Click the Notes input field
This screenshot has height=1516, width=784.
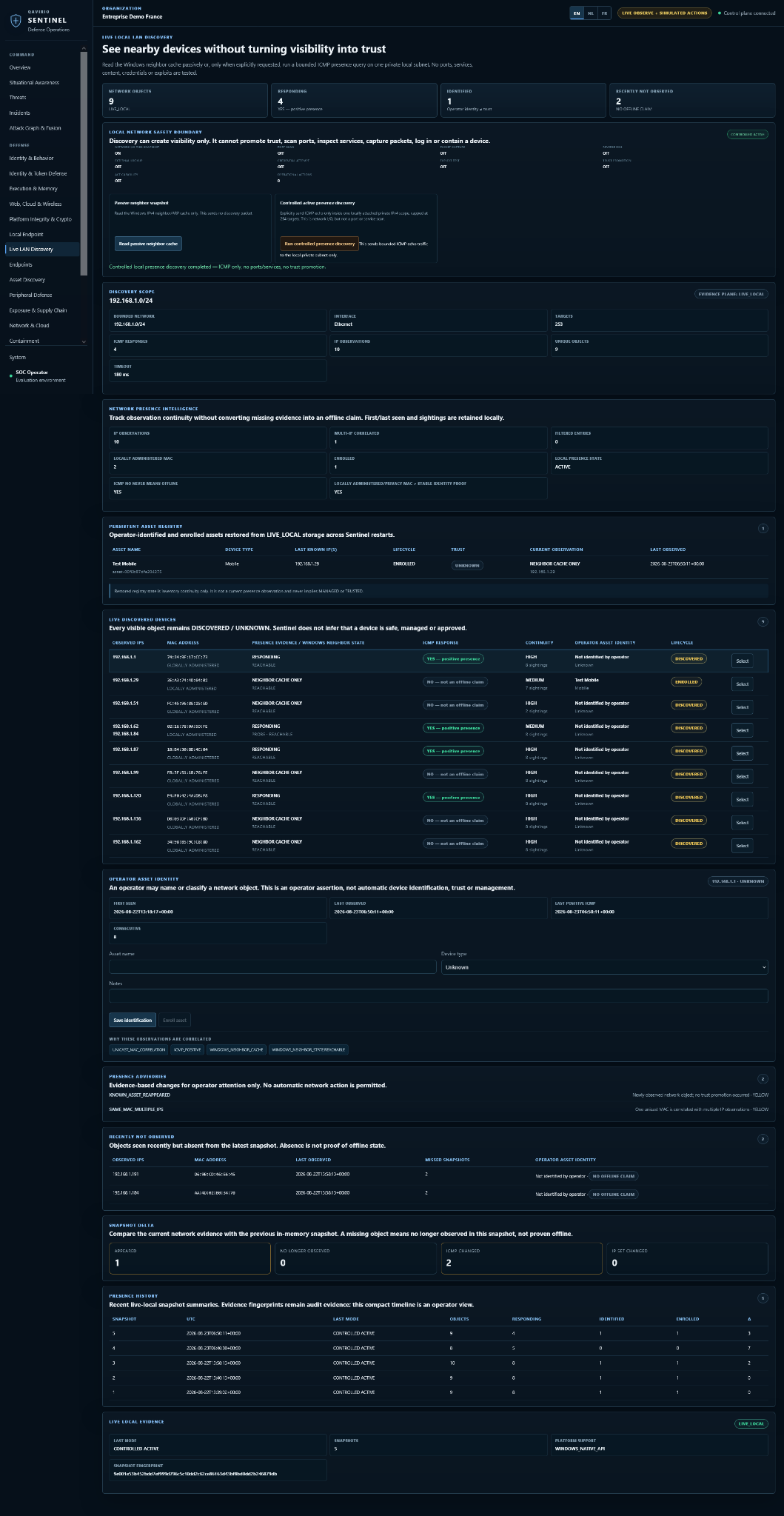pyautogui.click(x=438, y=996)
